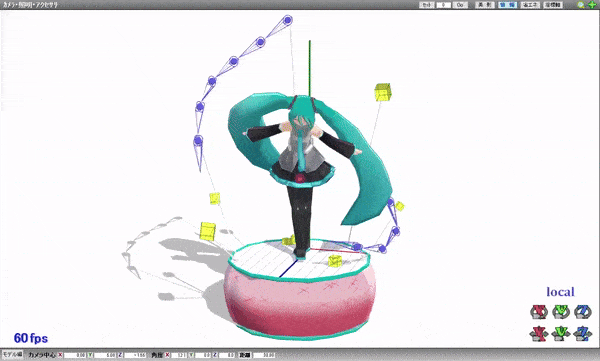This screenshot has width=600, height=361.
Task: Switch the local coordinate mode label
Action: click(560, 292)
